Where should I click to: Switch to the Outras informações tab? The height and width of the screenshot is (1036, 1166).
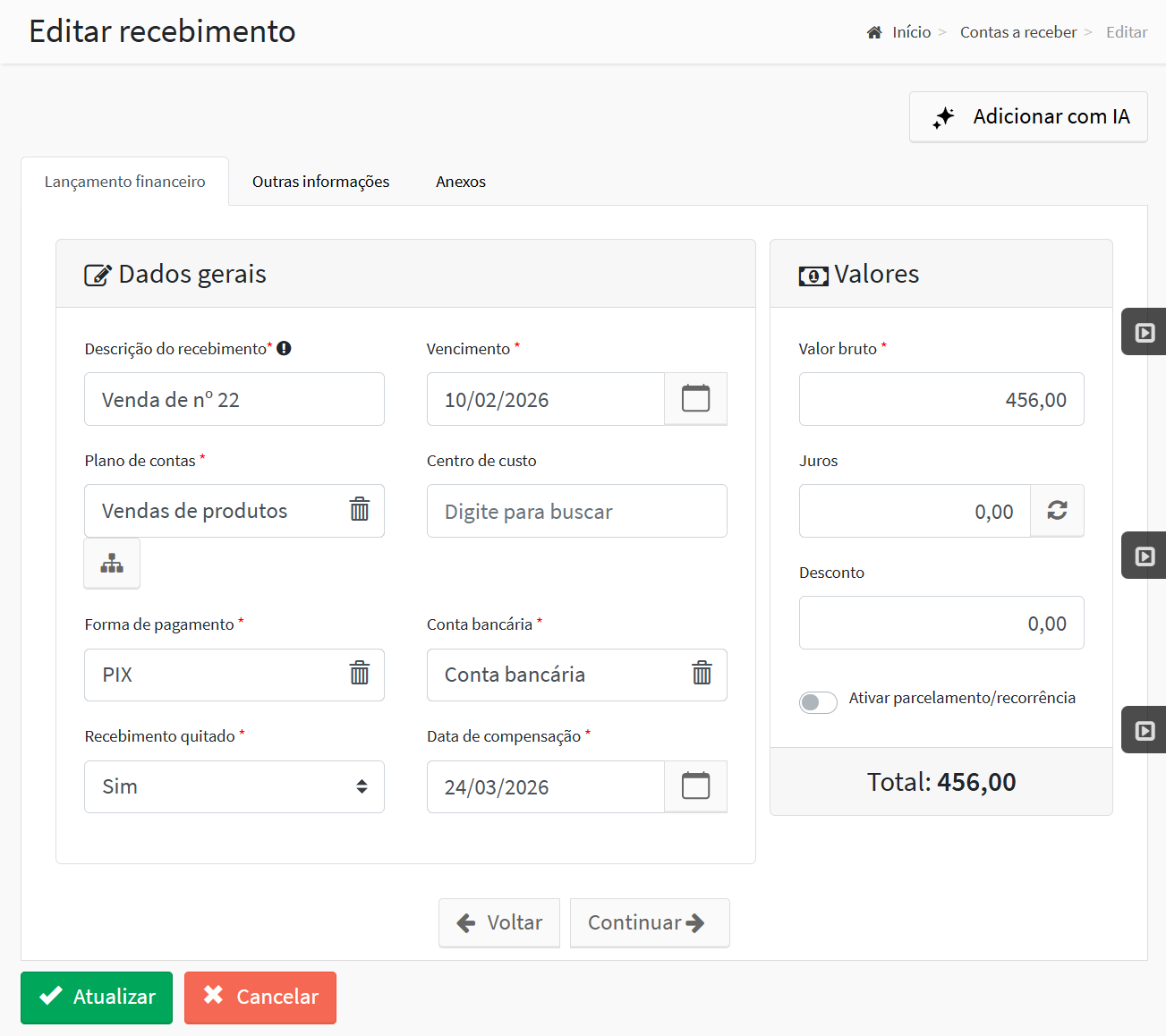(320, 182)
